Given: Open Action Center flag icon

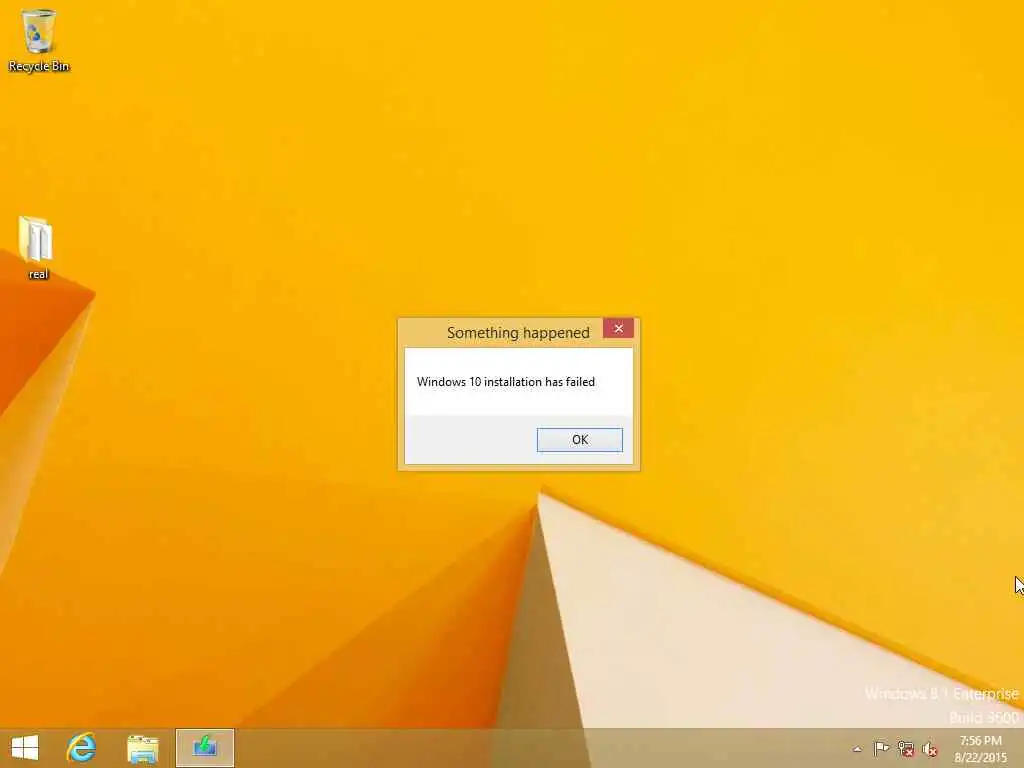Looking at the screenshot, I should (x=881, y=748).
